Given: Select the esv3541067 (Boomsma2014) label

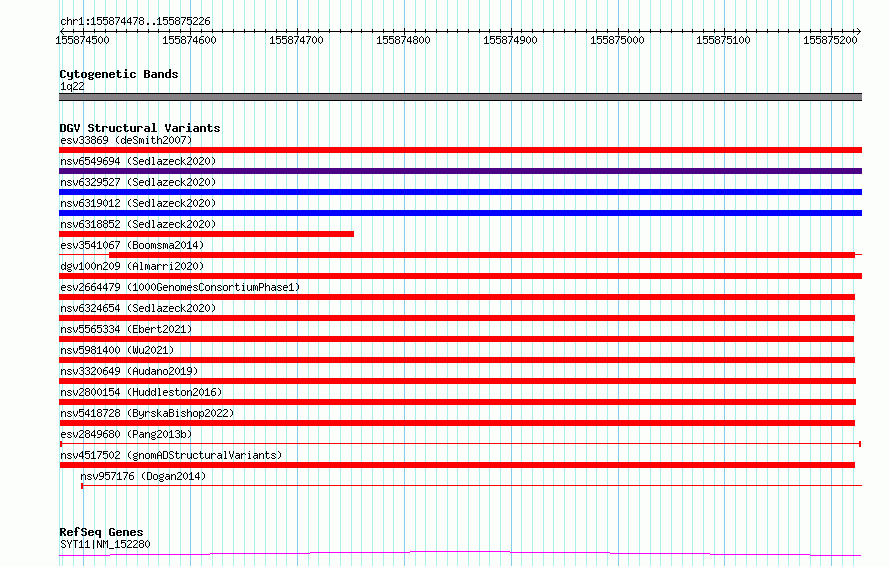Looking at the screenshot, I should tap(132, 245).
